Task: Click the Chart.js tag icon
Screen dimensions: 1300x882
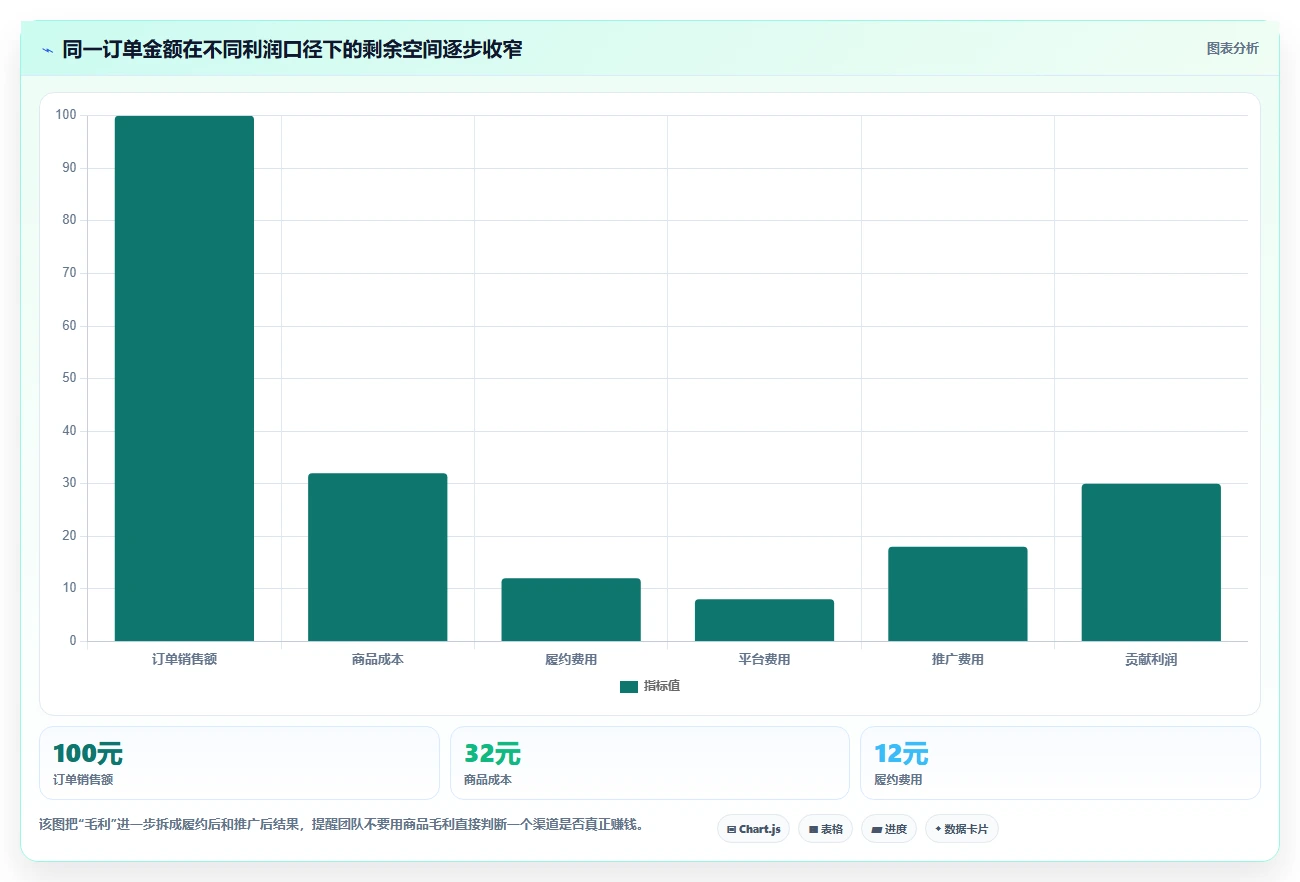Action: pyautogui.click(x=732, y=830)
